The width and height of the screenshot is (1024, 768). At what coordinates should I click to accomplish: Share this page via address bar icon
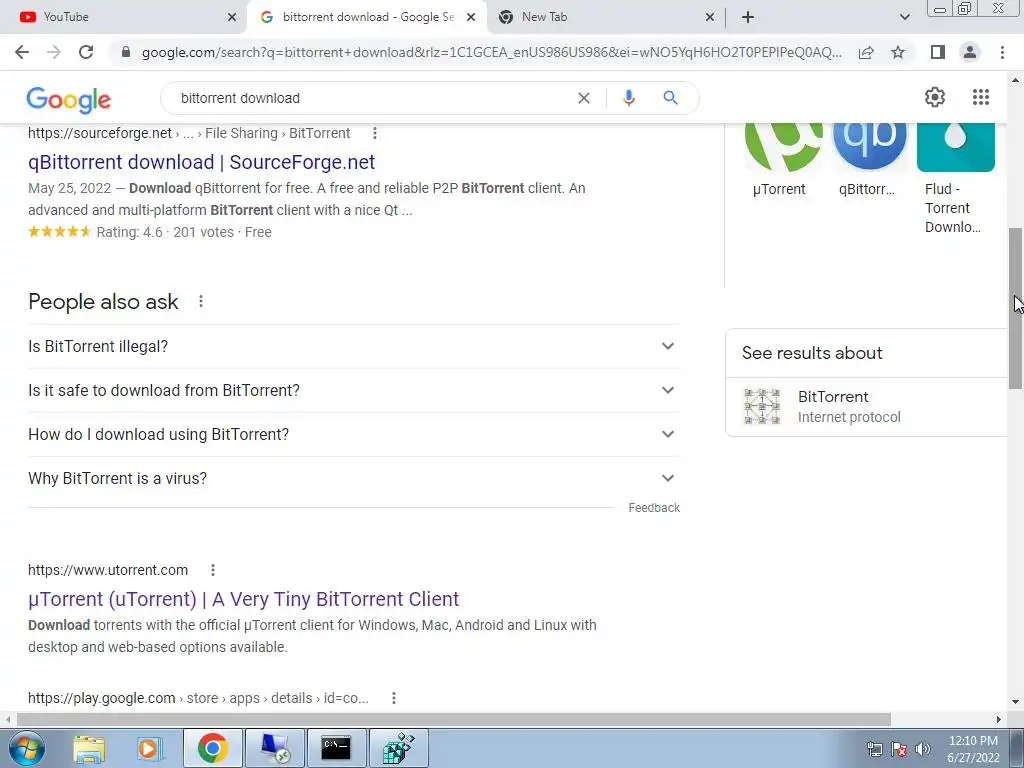click(x=866, y=52)
